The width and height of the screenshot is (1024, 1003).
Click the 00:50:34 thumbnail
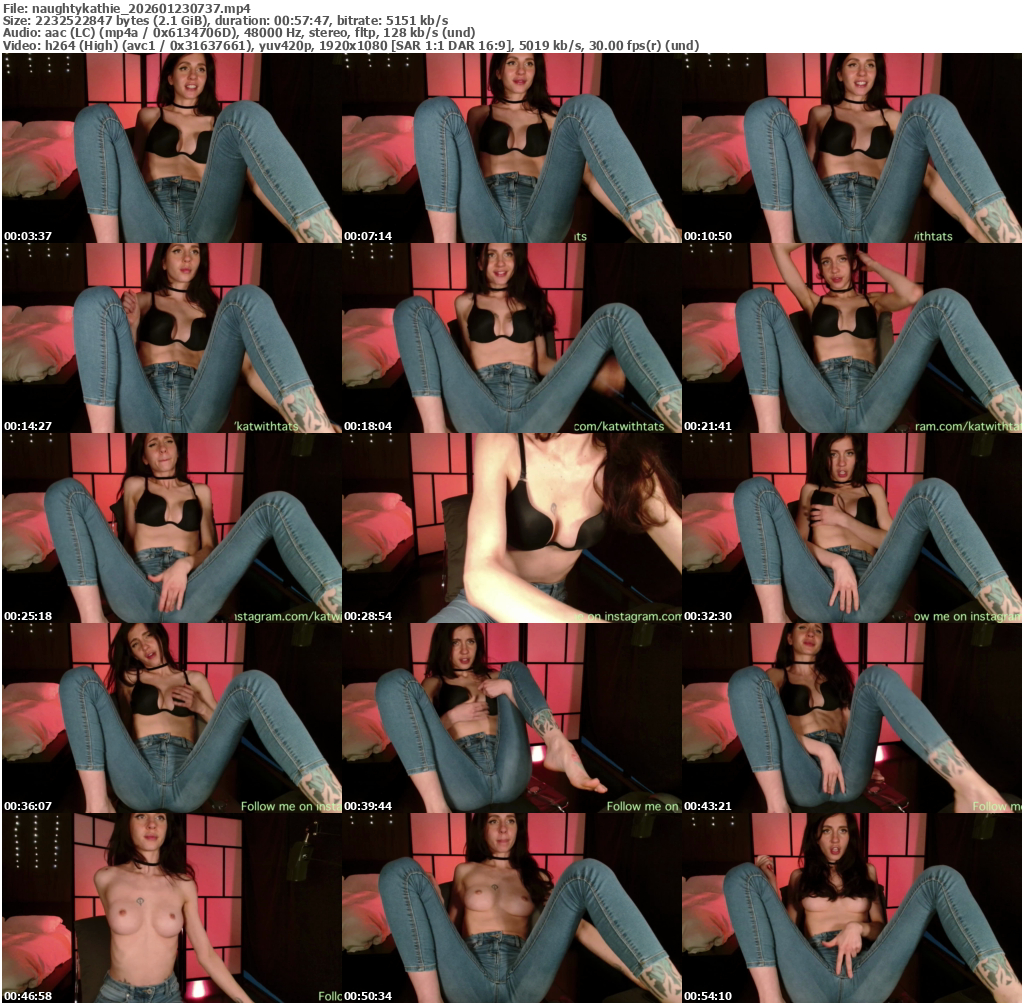[x=511, y=908]
